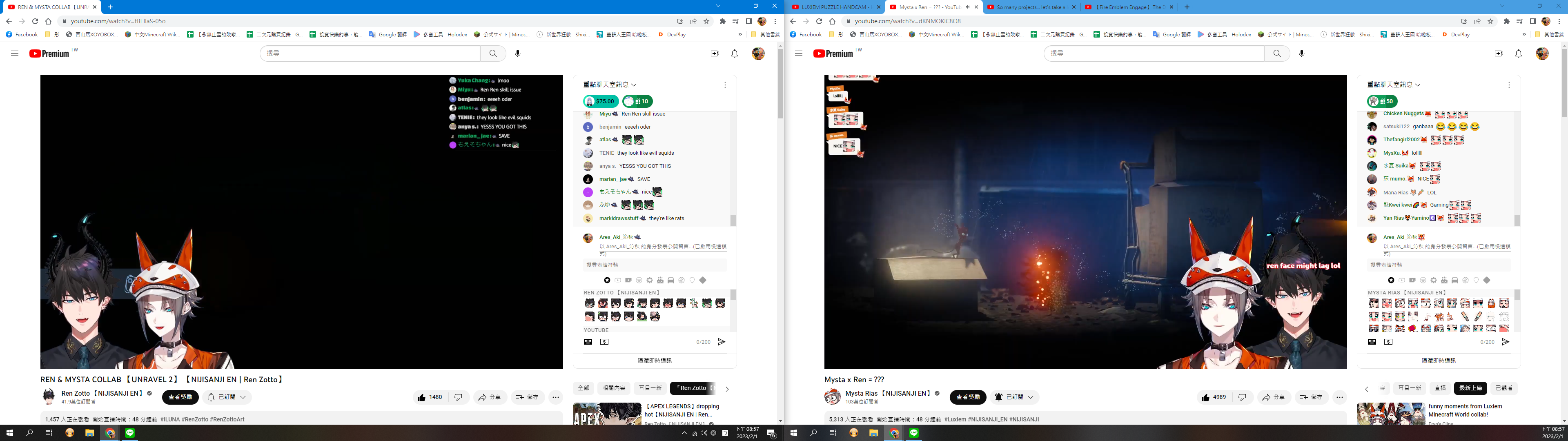Toggle subscription bell for Mysta Rias
Viewport: 1568px width, 441px height.
click(999, 397)
